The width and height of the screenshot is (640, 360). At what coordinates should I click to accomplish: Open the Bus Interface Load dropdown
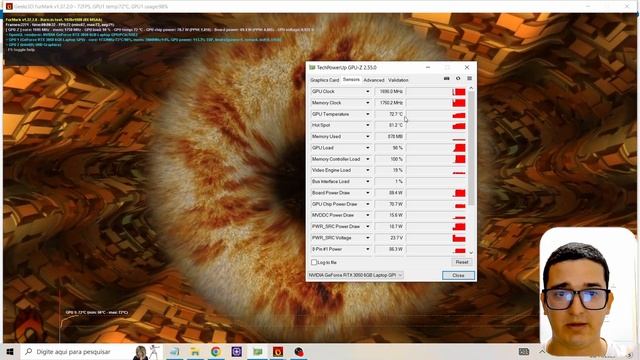point(367,182)
